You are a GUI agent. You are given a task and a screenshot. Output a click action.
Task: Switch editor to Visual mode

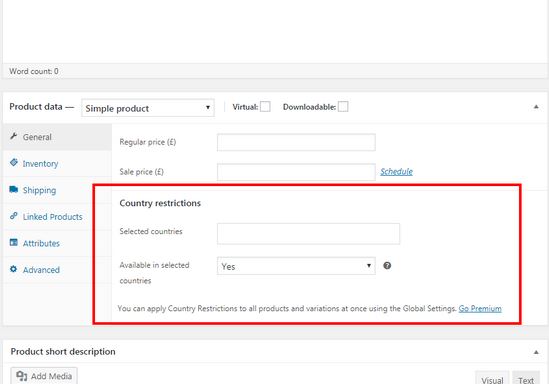tap(492, 378)
